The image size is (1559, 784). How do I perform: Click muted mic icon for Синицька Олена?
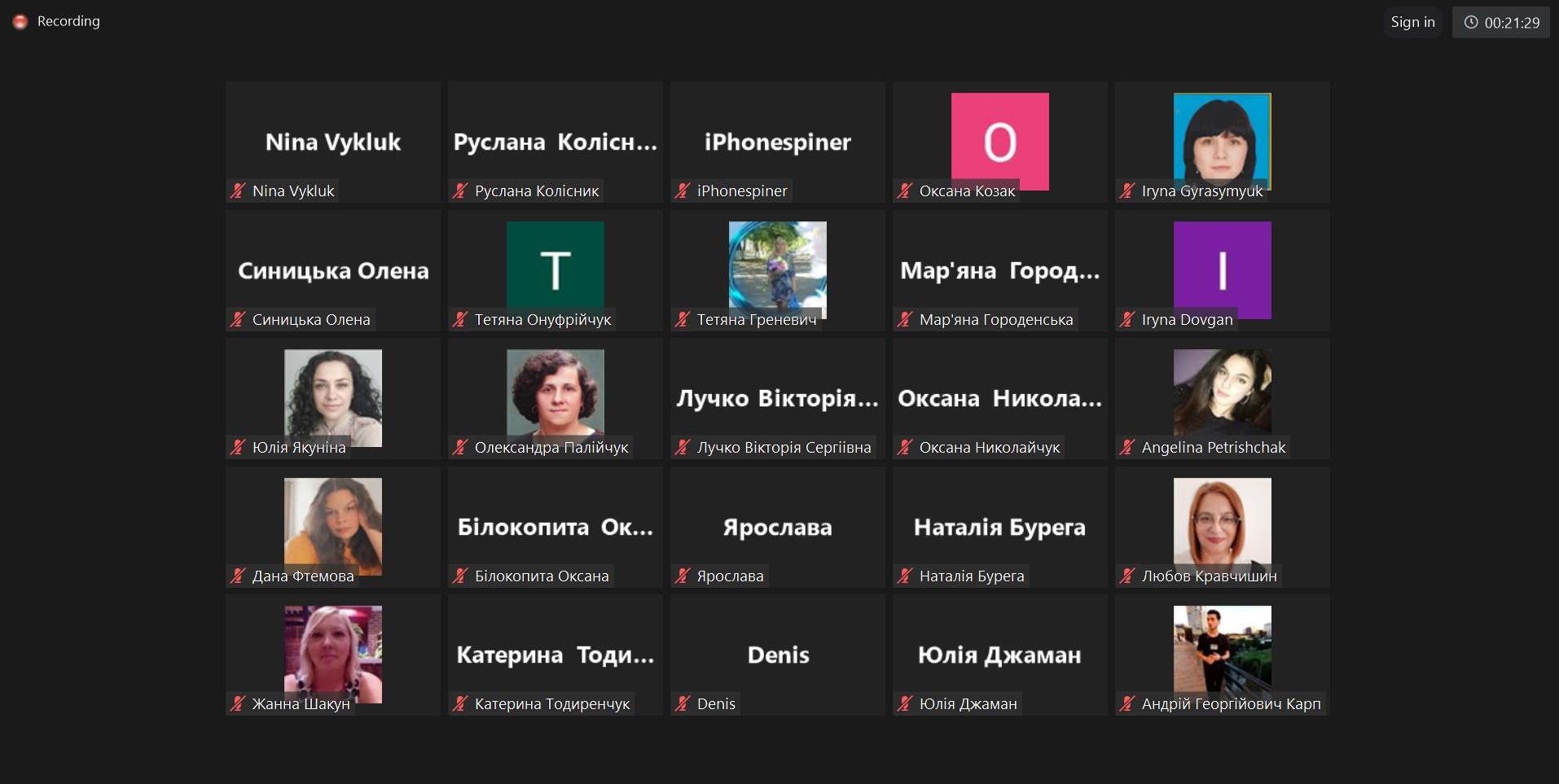(x=237, y=319)
